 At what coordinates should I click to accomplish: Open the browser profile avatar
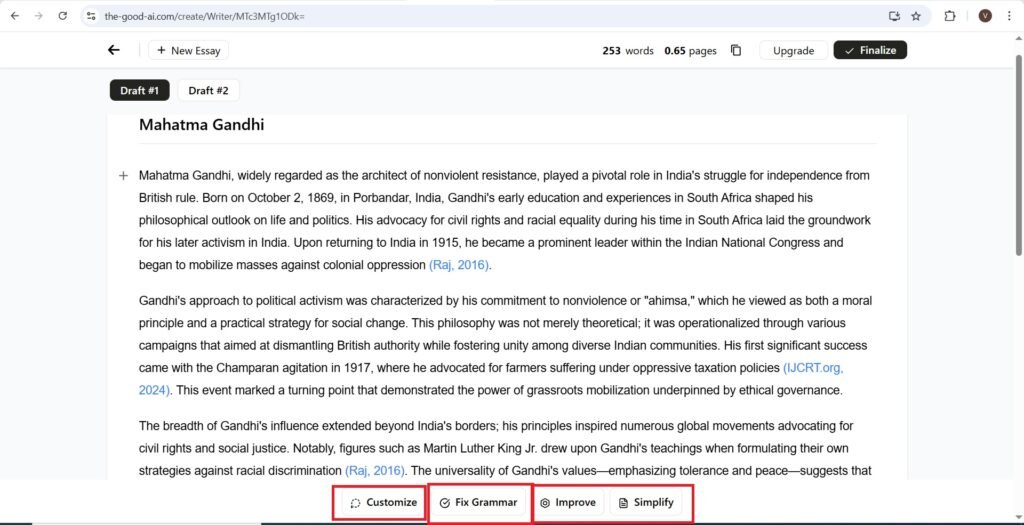coord(985,16)
